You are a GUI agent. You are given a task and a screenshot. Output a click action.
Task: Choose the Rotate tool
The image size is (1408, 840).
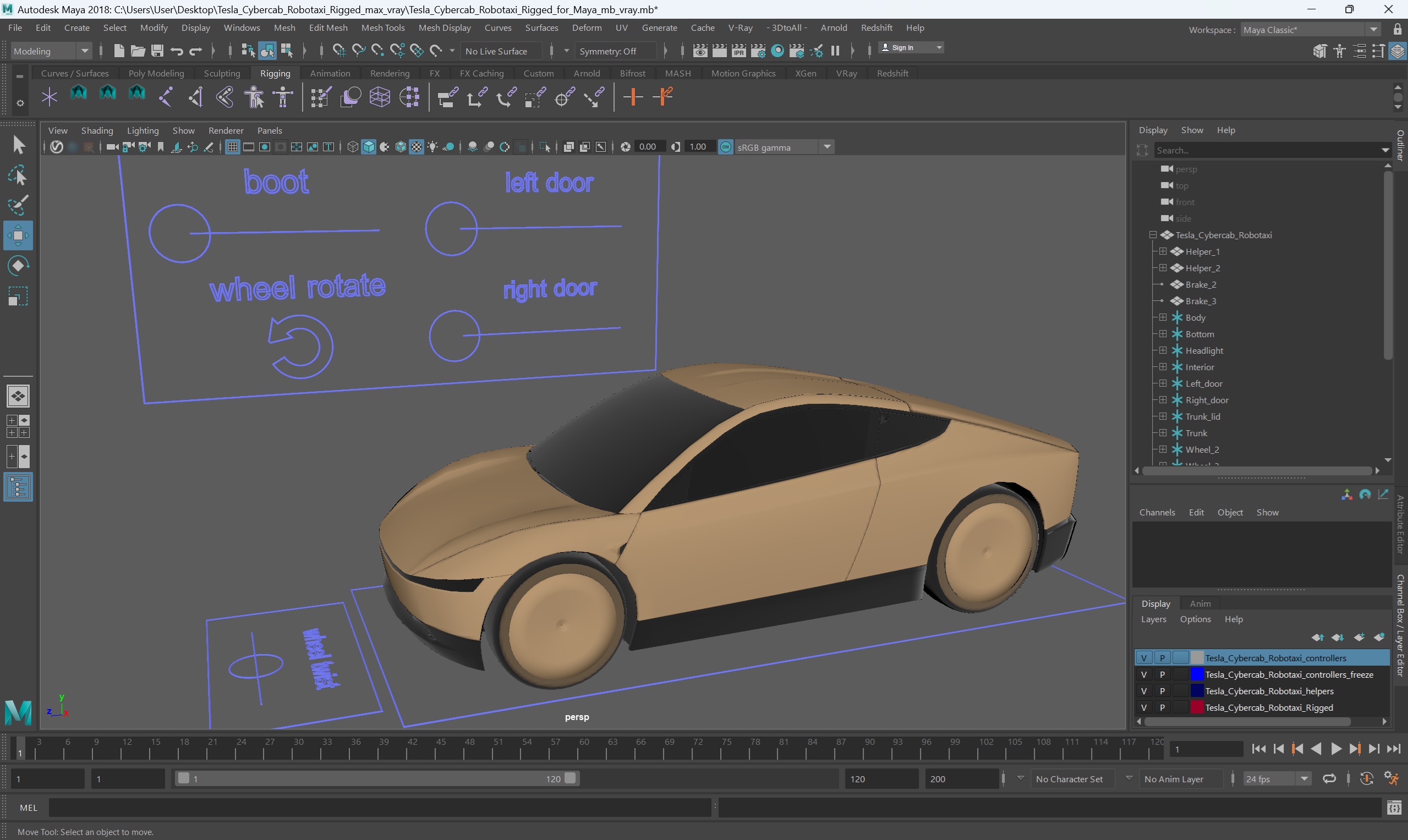pyautogui.click(x=18, y=266)
